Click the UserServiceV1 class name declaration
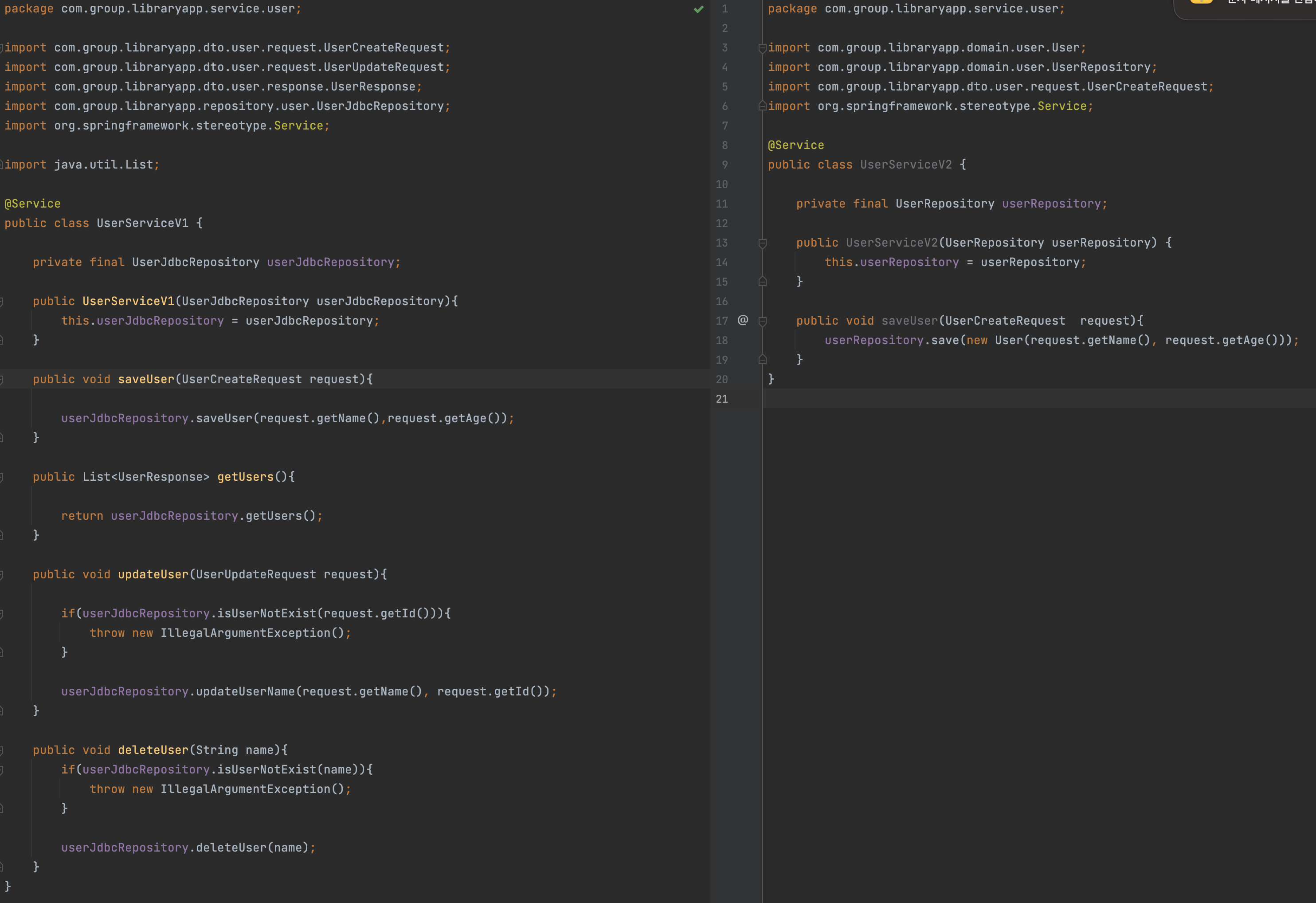The height and width of the screenshot is (903, 1316). coord(142,223)
